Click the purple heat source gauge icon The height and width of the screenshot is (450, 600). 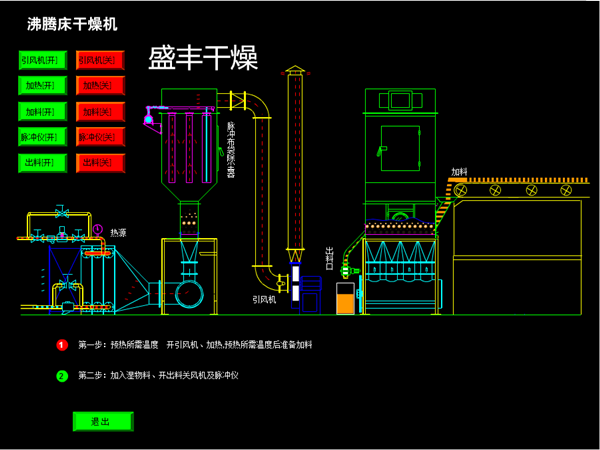point(98,229)
